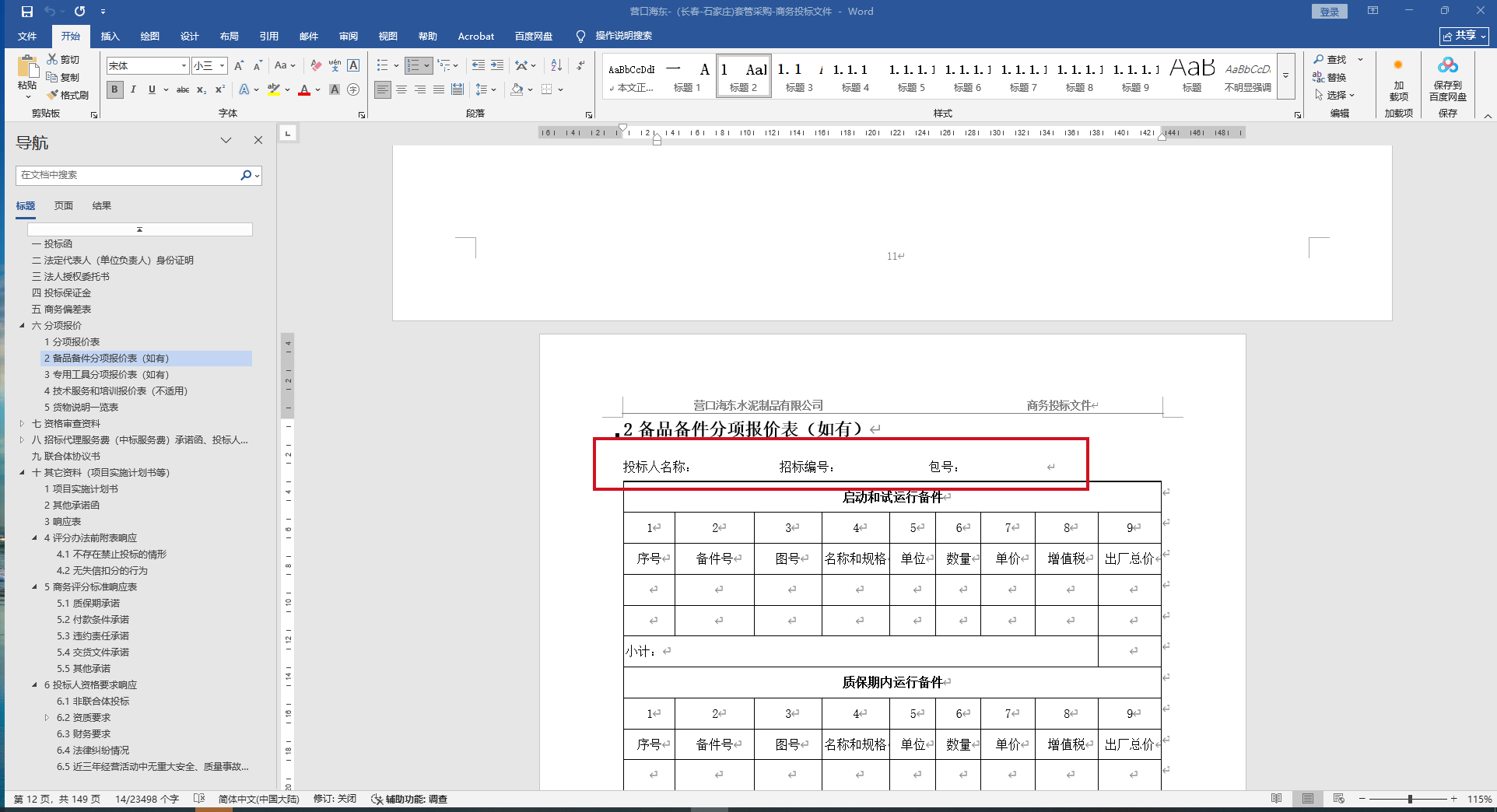Open the Change Case (Aa) dropdown
The width and height of the screenshot is (1497, 812).
[285, 66]
